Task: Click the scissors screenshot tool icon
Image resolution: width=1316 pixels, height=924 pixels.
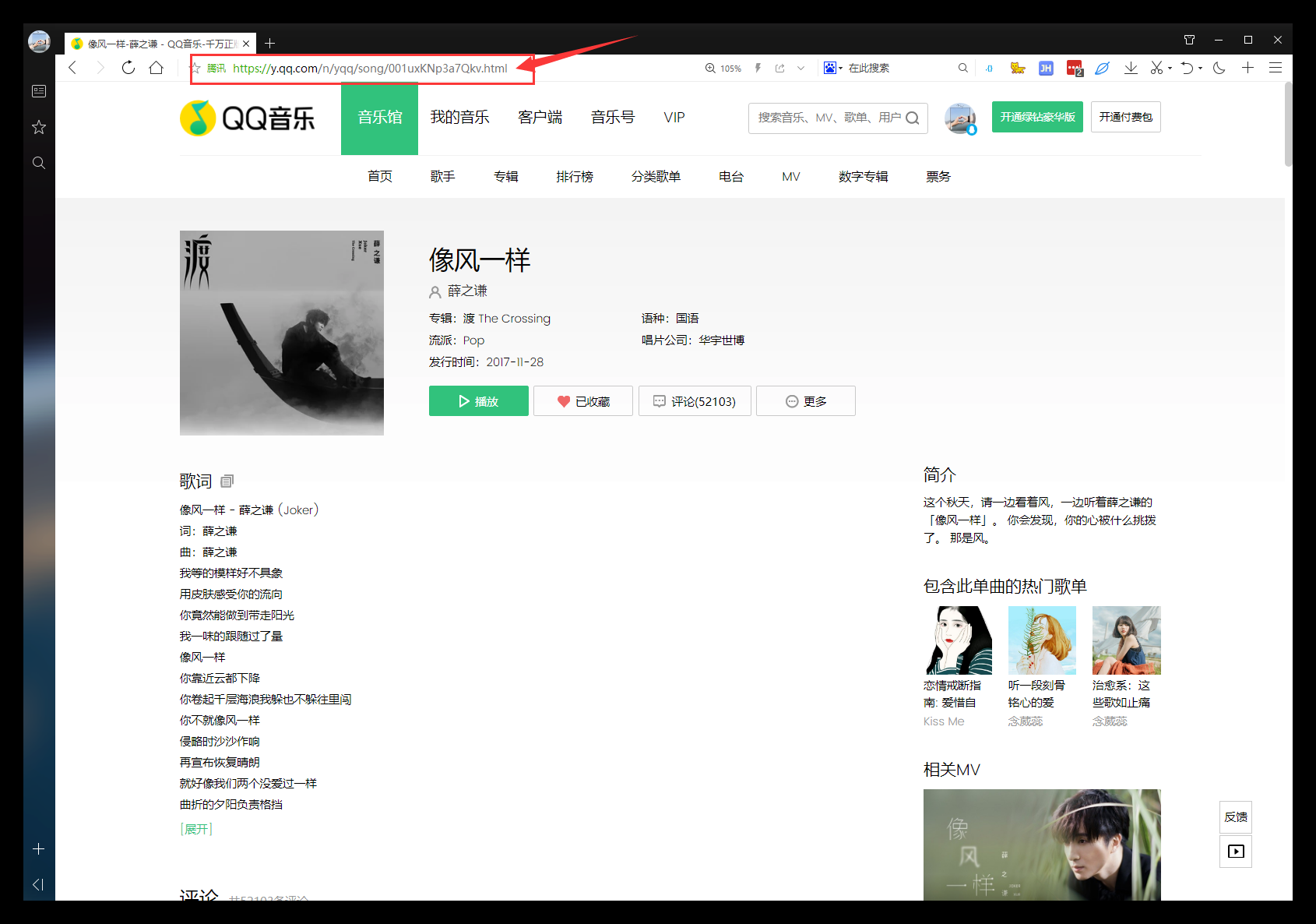Action: click(x=1157, y=68)
